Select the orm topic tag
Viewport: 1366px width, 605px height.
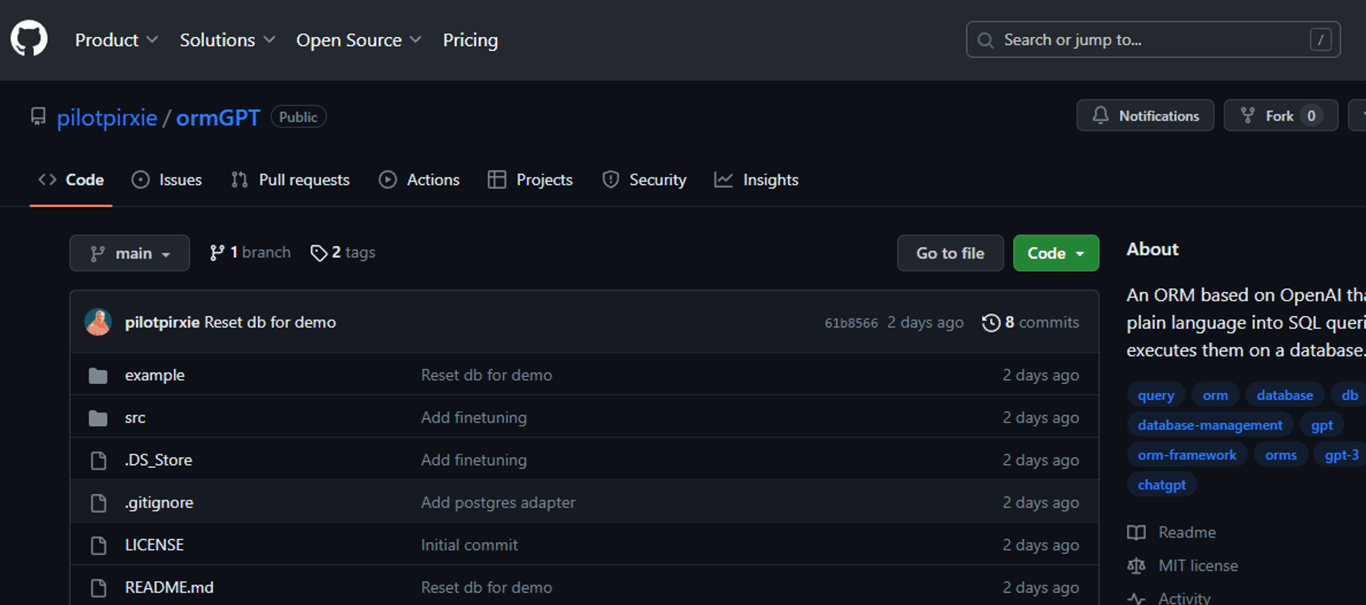[x=1215, y=395]
